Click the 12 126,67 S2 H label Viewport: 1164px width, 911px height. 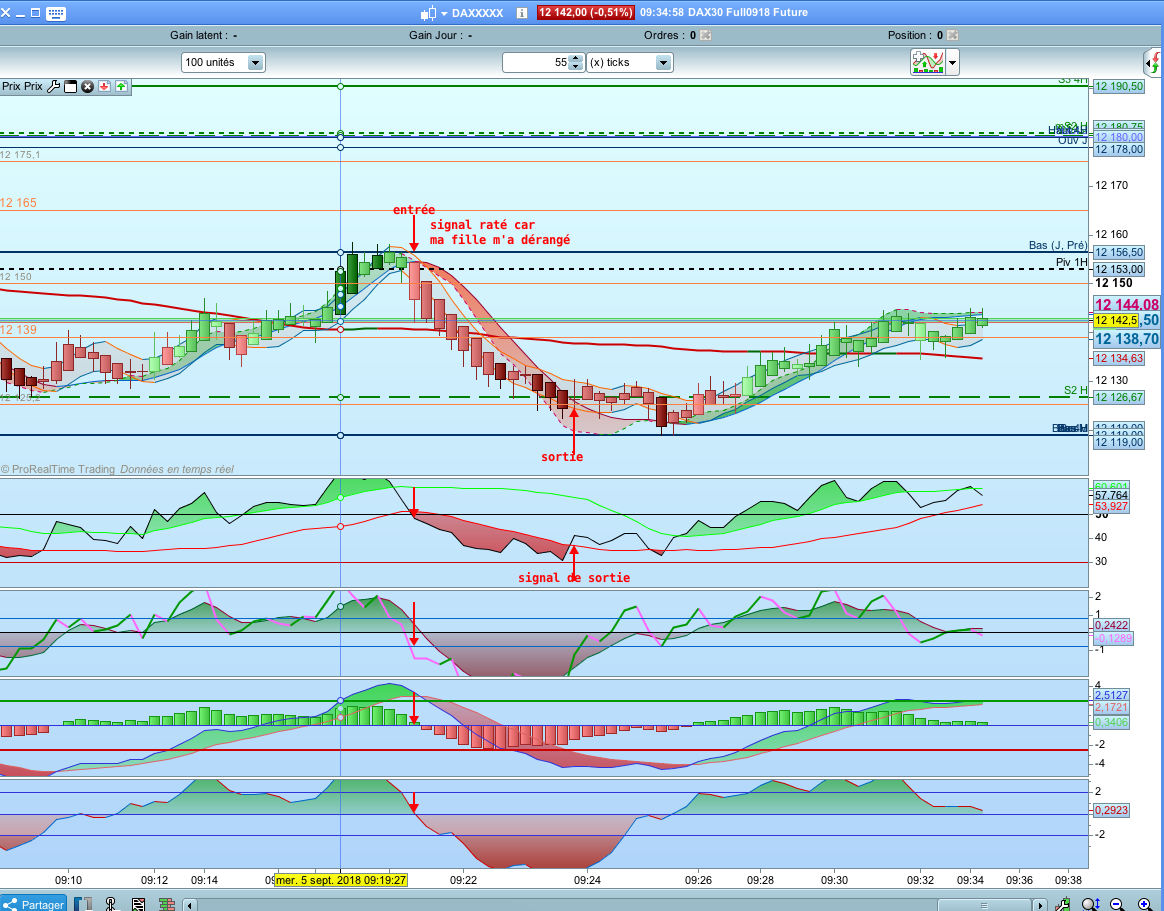pyautogui.click(x=1119, y=397)
